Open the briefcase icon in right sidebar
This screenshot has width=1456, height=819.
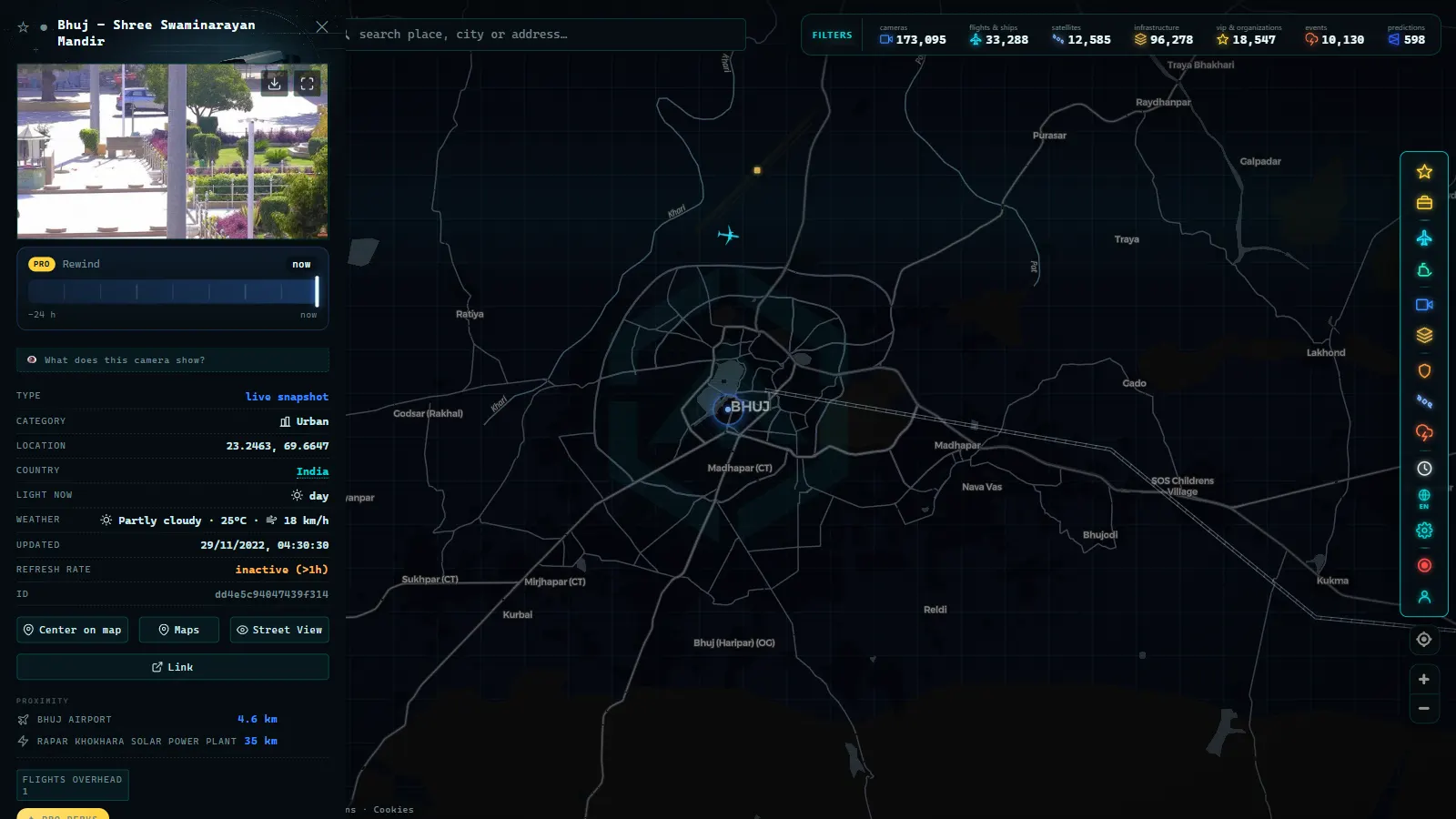click(1424, 203)
